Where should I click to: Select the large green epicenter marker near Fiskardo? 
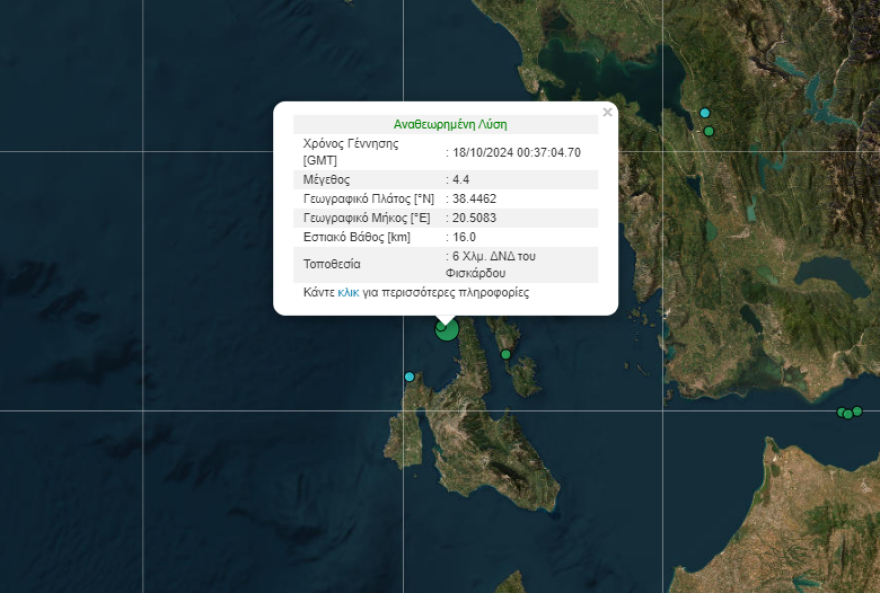point(447,331)
